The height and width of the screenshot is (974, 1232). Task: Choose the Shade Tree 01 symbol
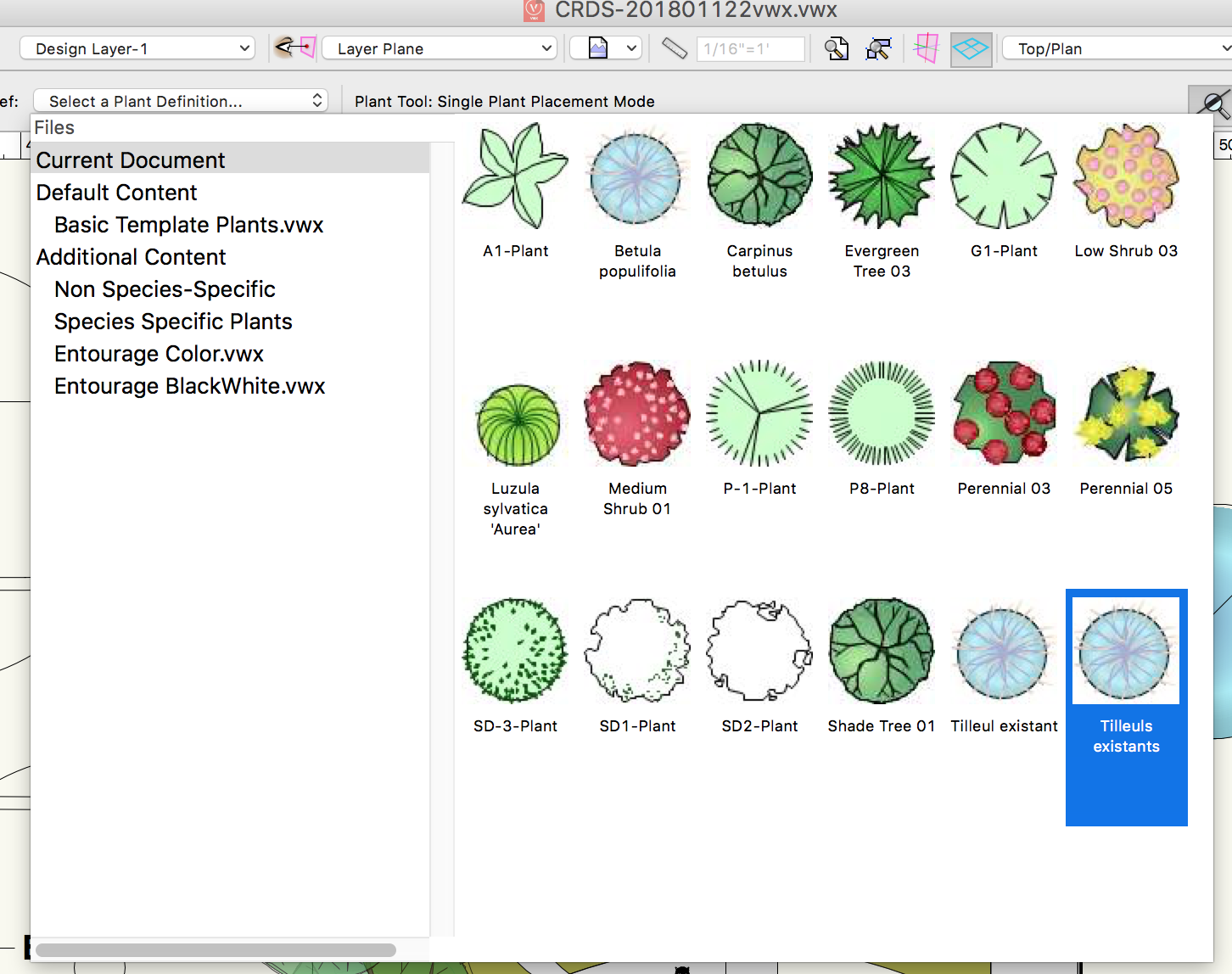click(881, 651)
